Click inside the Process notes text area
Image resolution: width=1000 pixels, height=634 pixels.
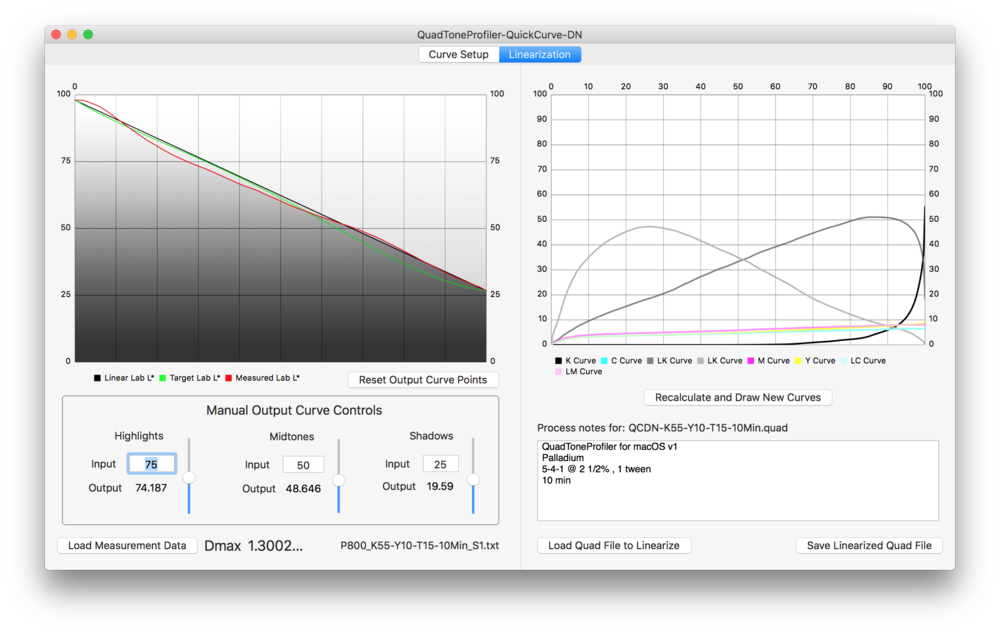click(738, 480)
